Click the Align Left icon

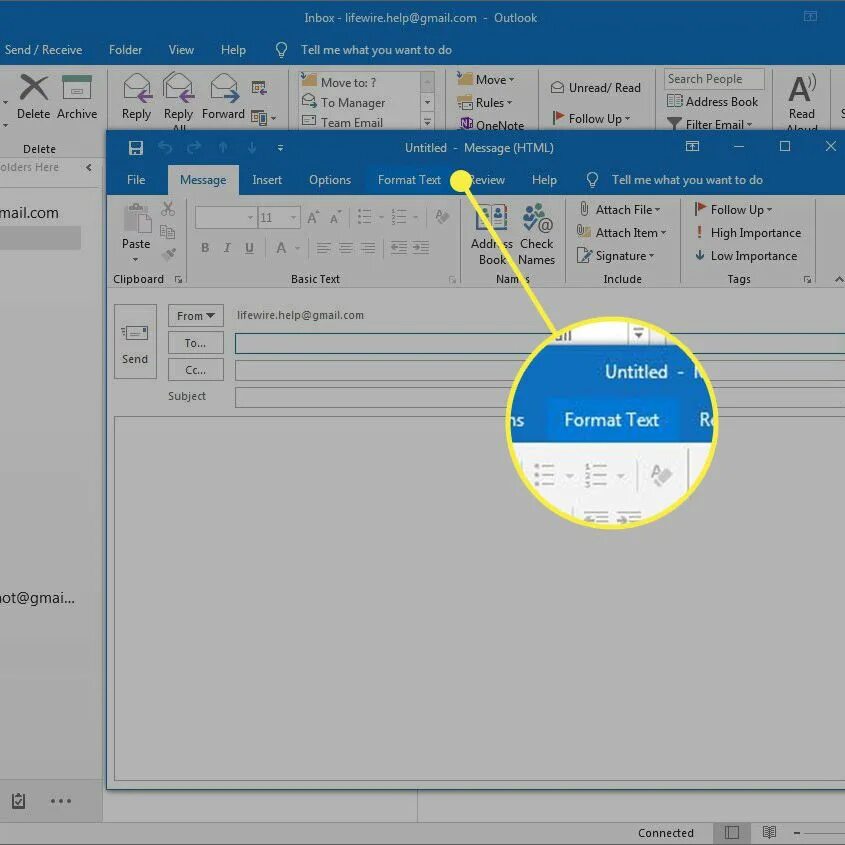point(323,248)
